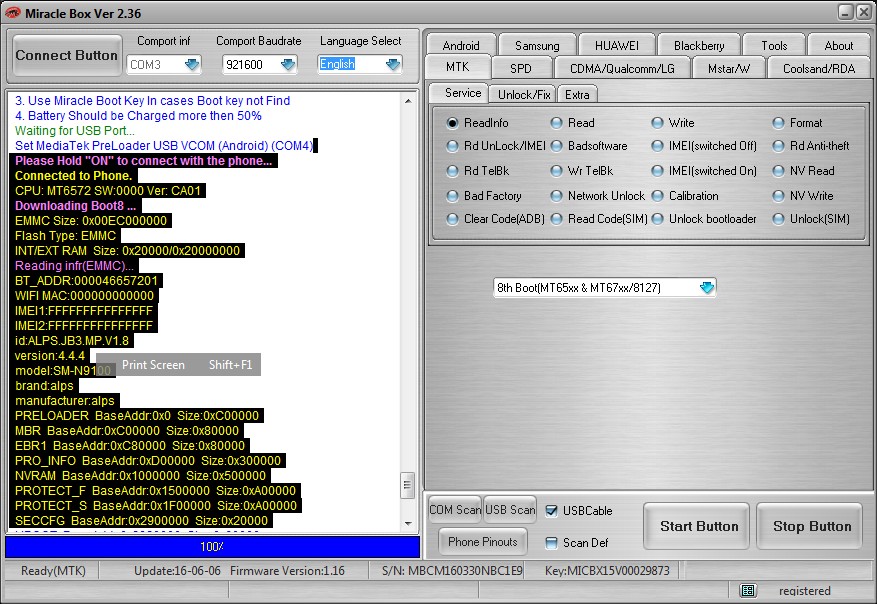
Task: Switch to the Extra sub-tab
Action: [x=577, y=95]
